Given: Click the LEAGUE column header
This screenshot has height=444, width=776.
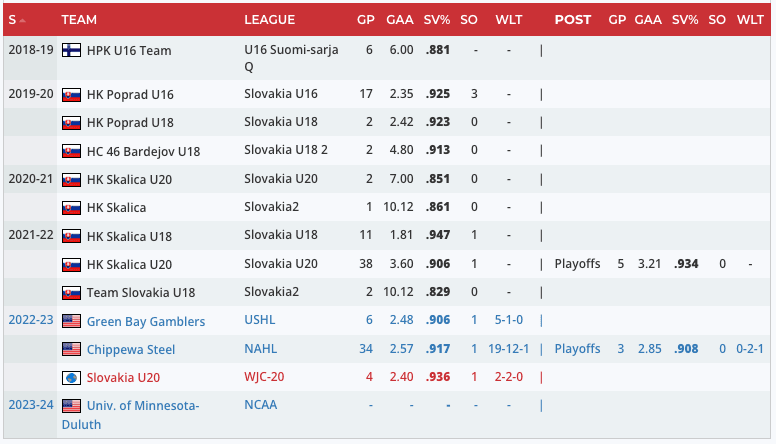Looking at the screenshot, I should click(x=269, y=19).
